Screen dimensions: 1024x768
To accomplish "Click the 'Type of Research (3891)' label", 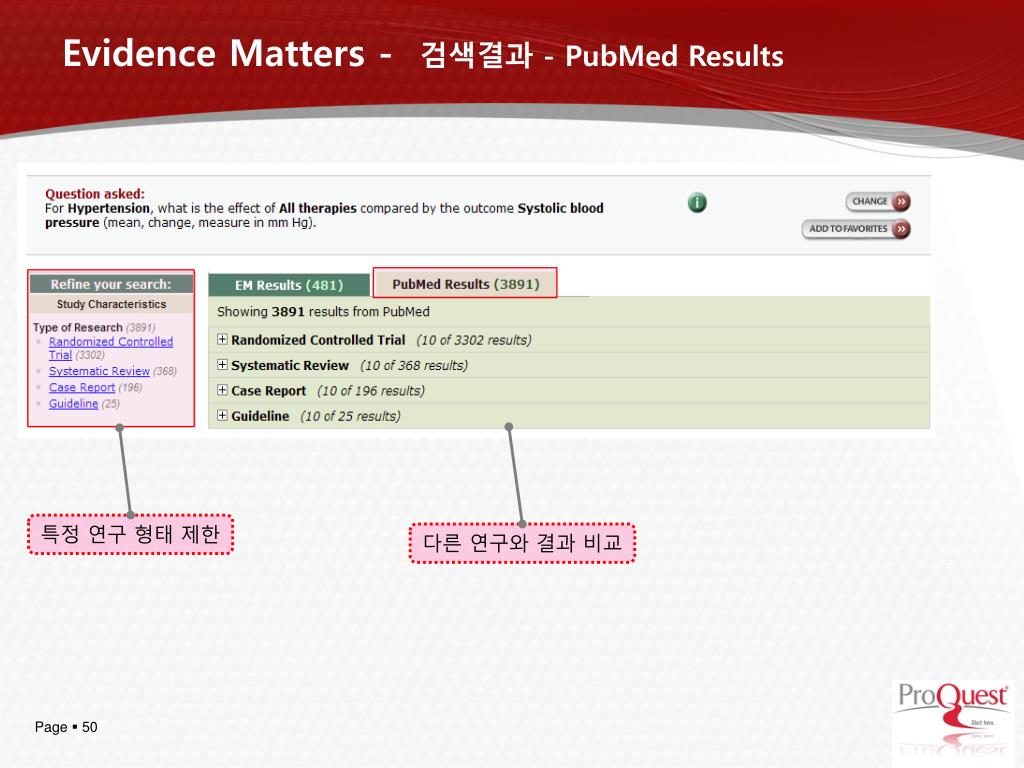I will click(x=94, y=327).
